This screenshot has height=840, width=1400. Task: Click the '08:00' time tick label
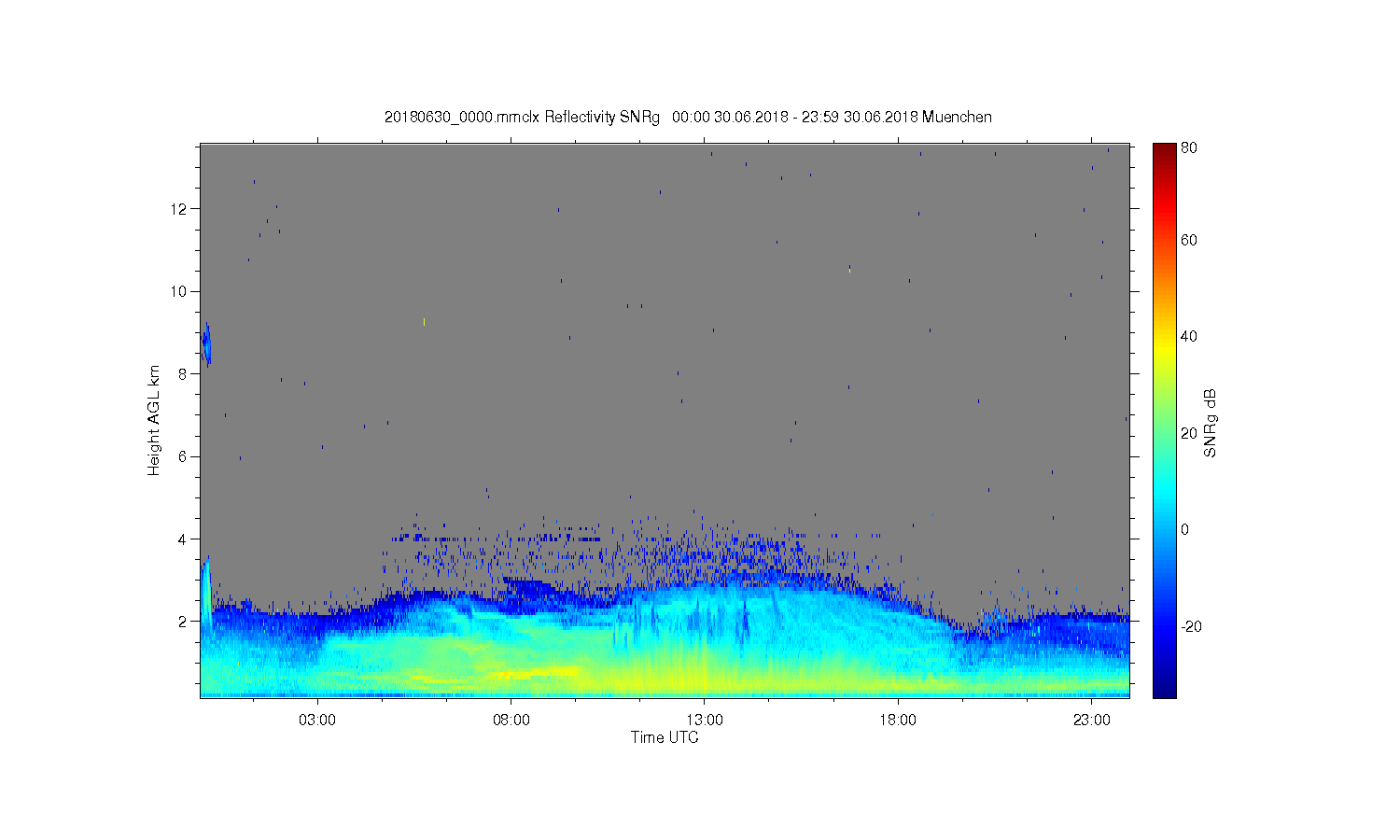tap(511, 721)
